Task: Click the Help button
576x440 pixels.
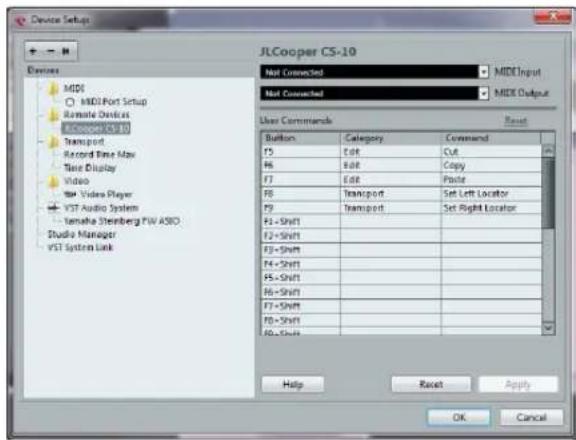Action: tap(293, 385)
